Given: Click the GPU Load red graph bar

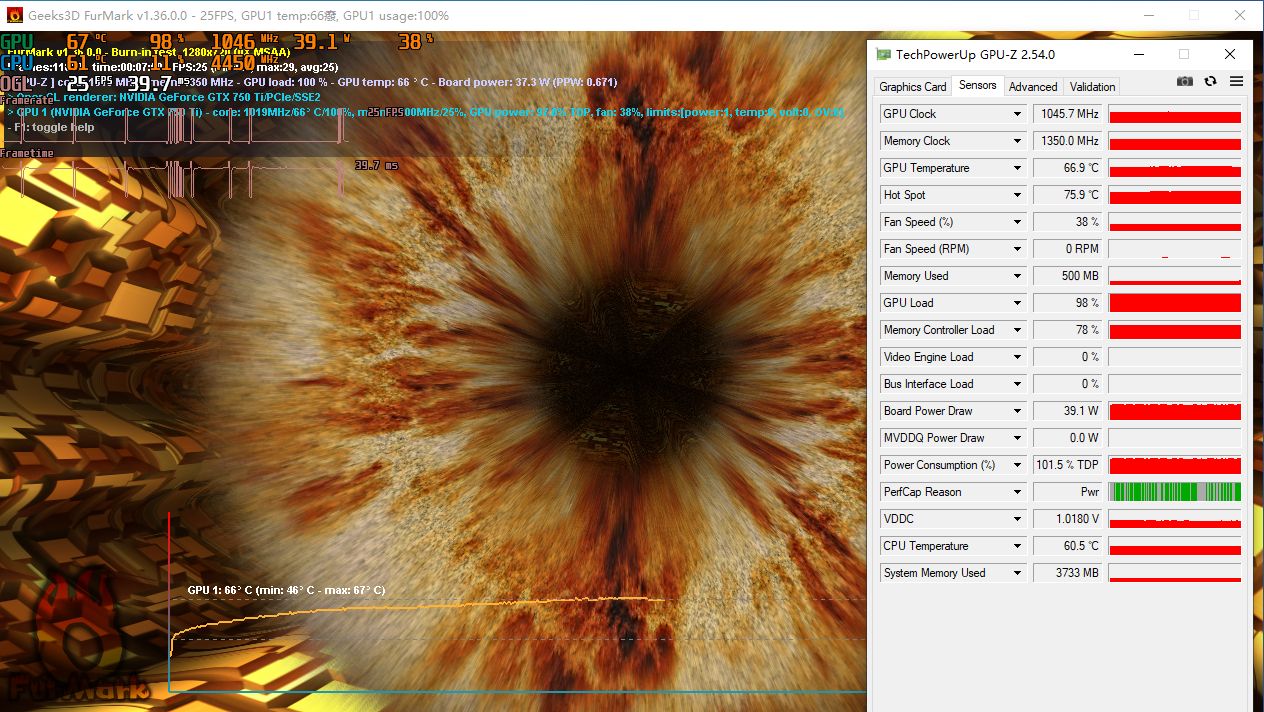Looking at the screenshot, I should click(1174, 303).
